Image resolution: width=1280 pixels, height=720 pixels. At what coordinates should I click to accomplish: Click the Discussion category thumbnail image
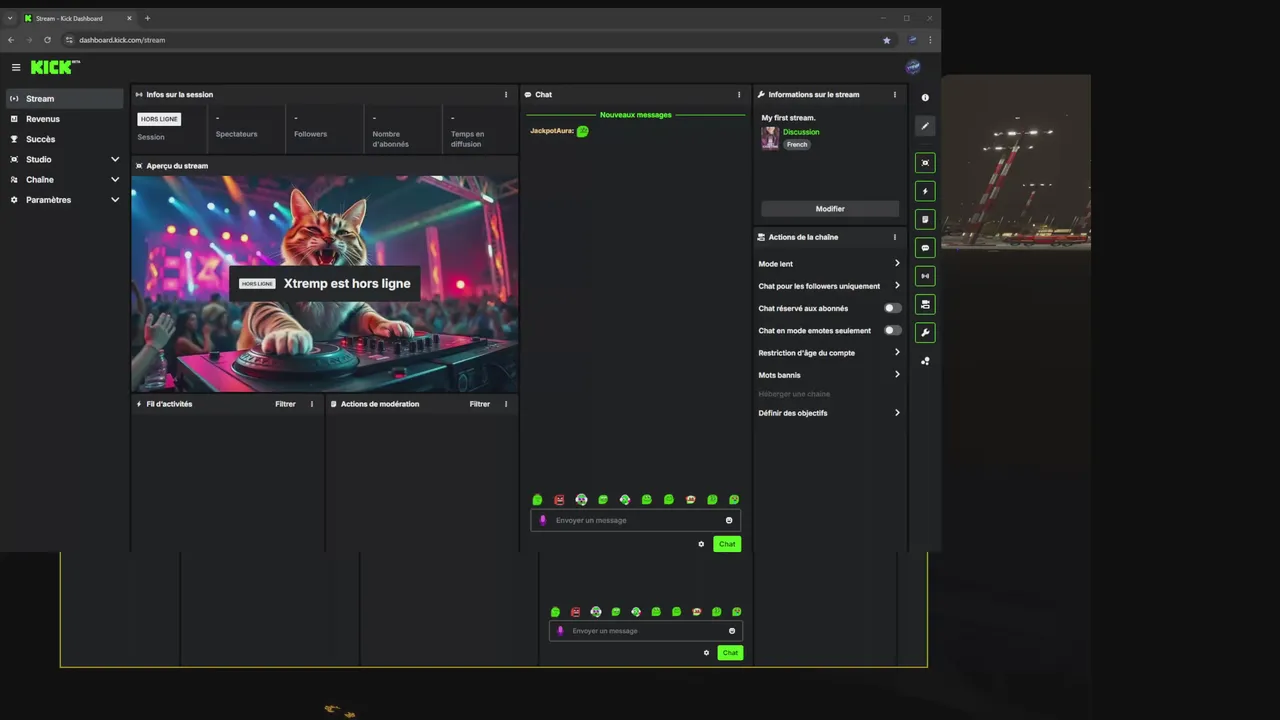click(770, 138)
